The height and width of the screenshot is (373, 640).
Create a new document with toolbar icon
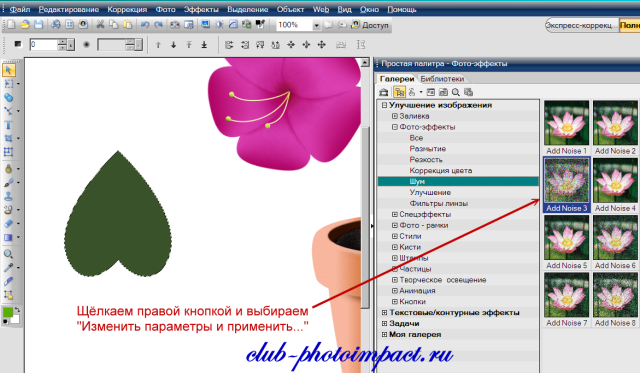(11, 25)
